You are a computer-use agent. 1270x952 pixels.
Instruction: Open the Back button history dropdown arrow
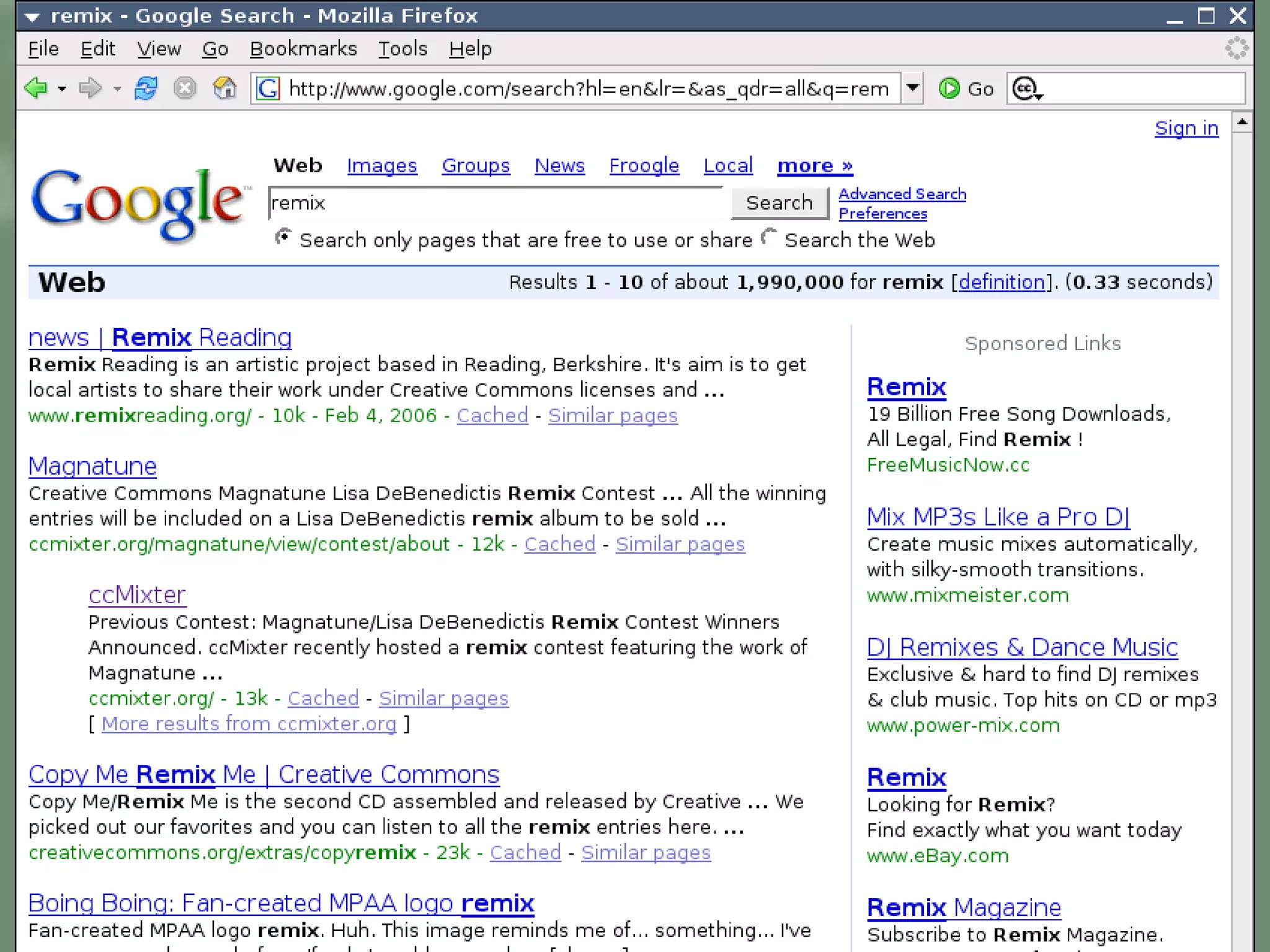62,89
